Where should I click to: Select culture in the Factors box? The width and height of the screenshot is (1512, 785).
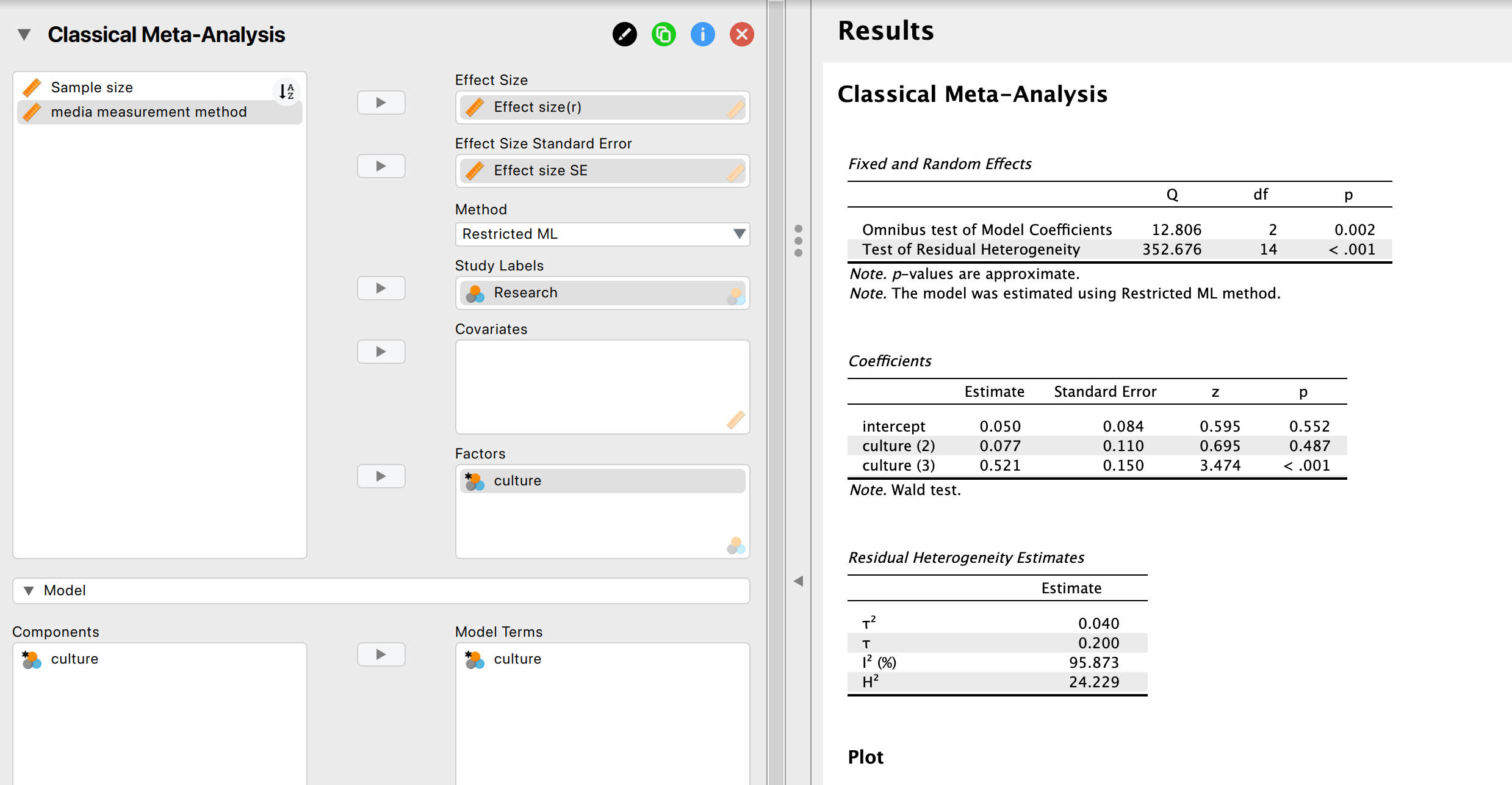(x=602, y=481)
